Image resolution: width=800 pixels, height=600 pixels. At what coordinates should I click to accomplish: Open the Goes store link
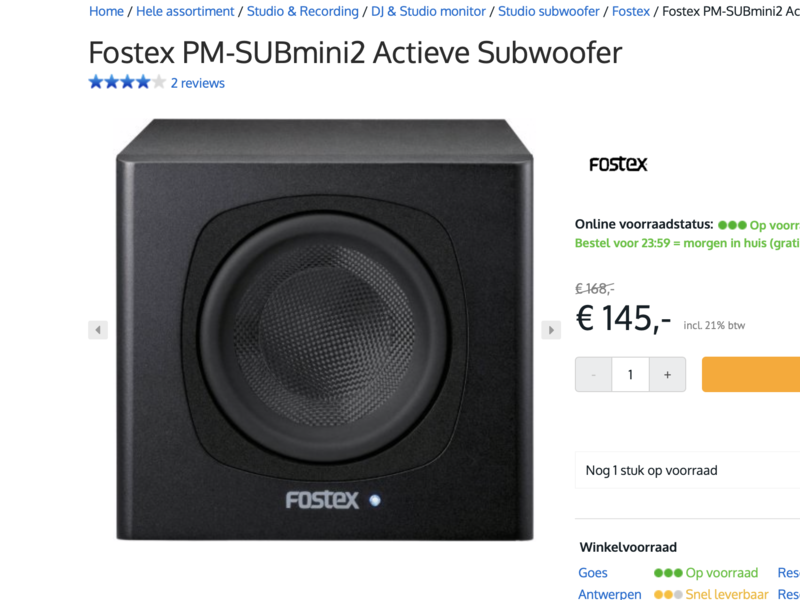click(x=593, y=573)
